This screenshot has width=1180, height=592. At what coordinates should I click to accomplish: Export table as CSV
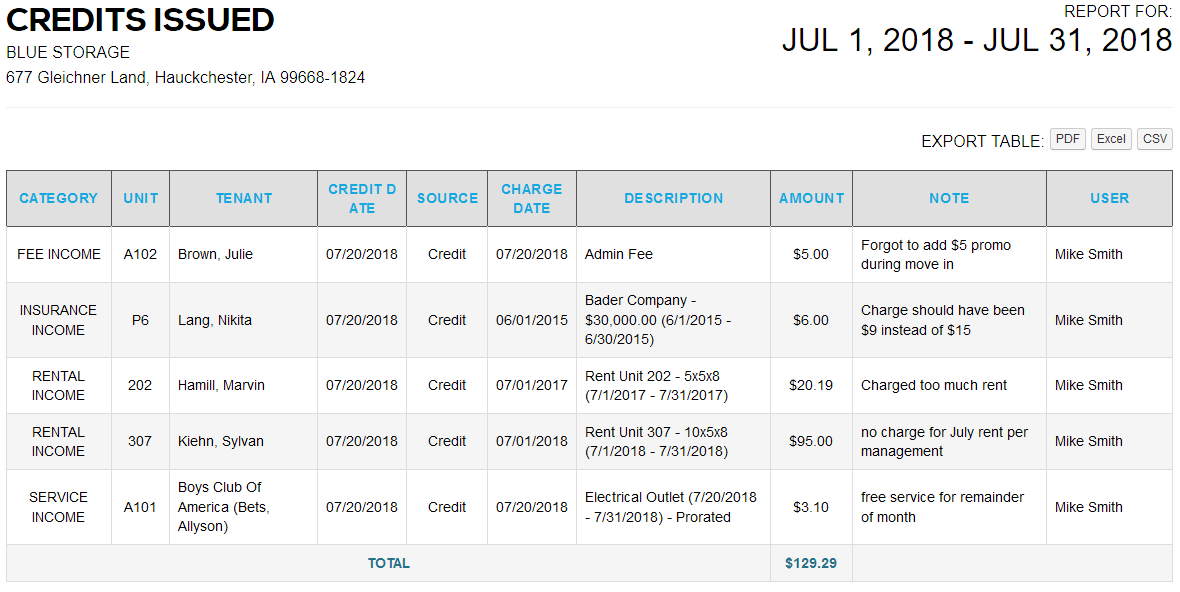tap(1155, 139)
